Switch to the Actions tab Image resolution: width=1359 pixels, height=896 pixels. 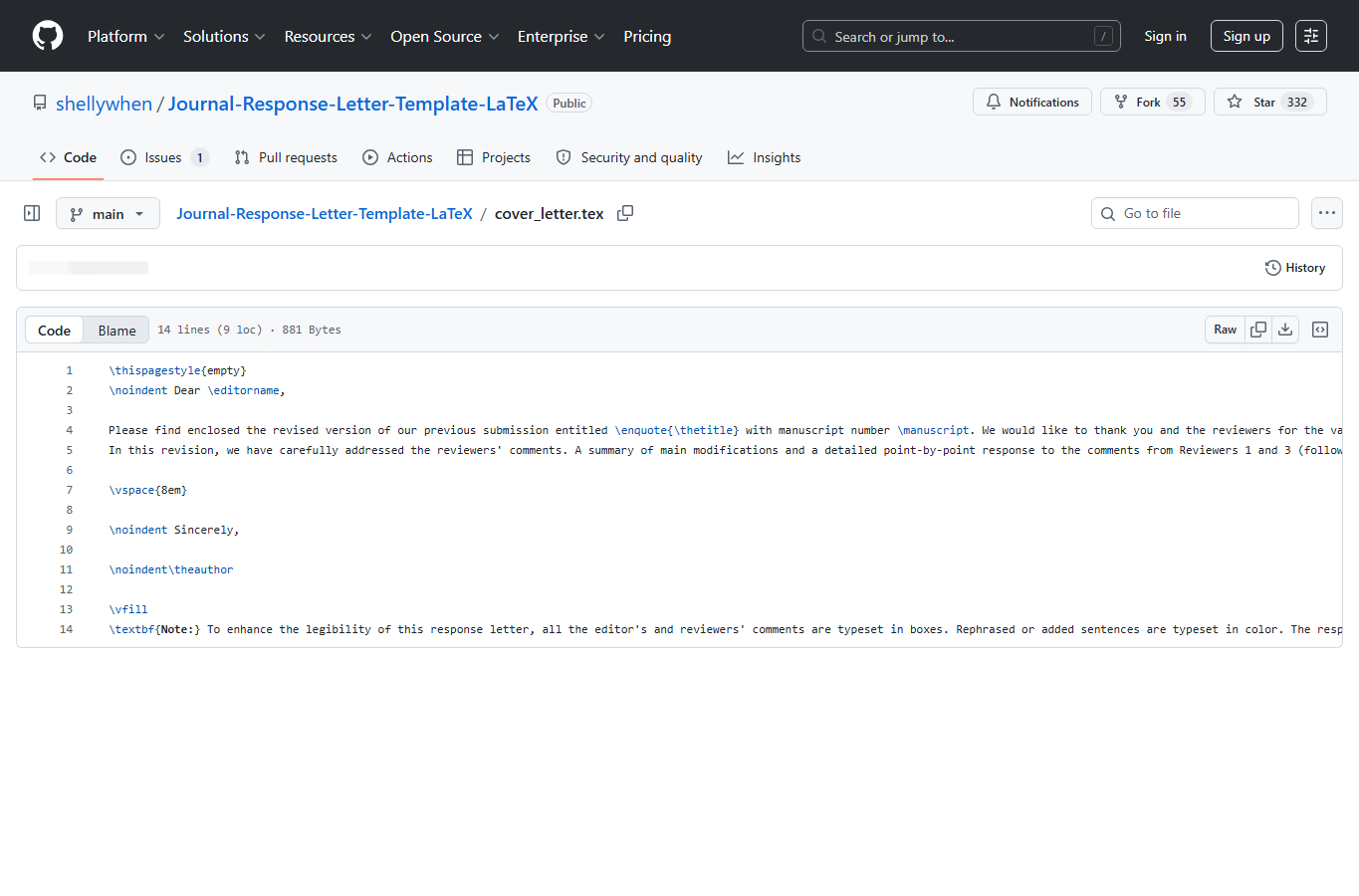click(397, 157)
